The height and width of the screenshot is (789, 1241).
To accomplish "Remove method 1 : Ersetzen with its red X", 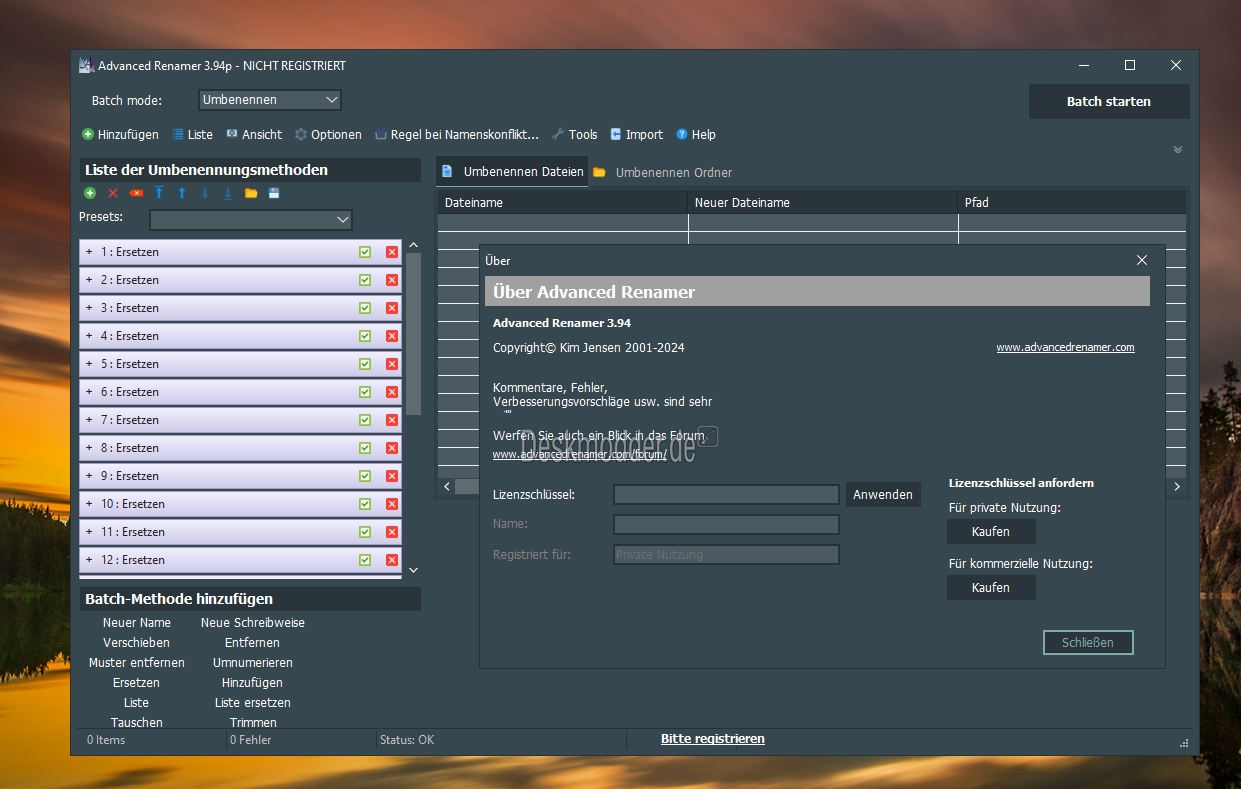I will 392,252.
